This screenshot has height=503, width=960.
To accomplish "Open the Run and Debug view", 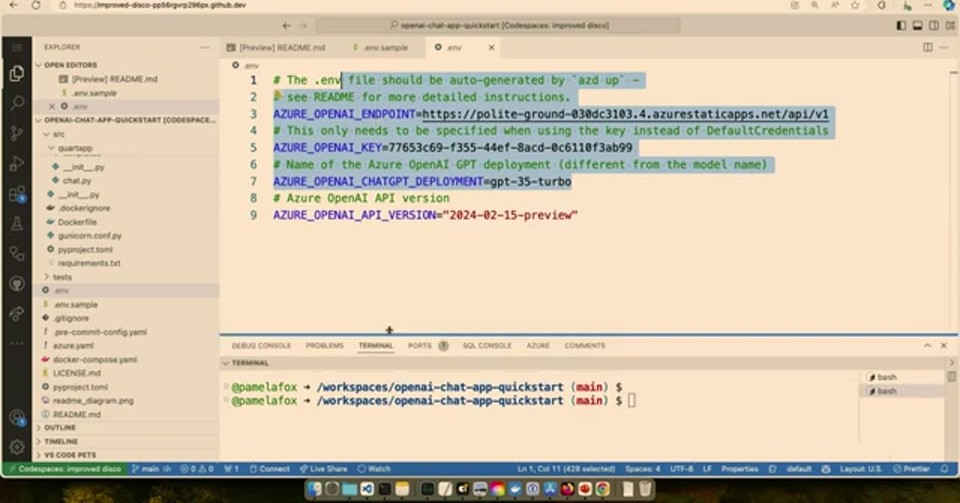I will coord(17,163).
